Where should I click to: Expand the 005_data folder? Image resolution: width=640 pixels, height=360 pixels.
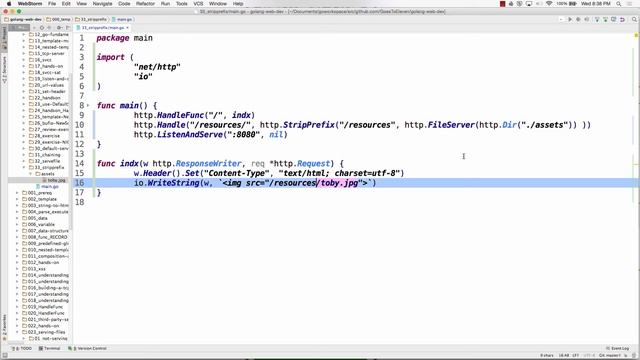coord(18,218)
